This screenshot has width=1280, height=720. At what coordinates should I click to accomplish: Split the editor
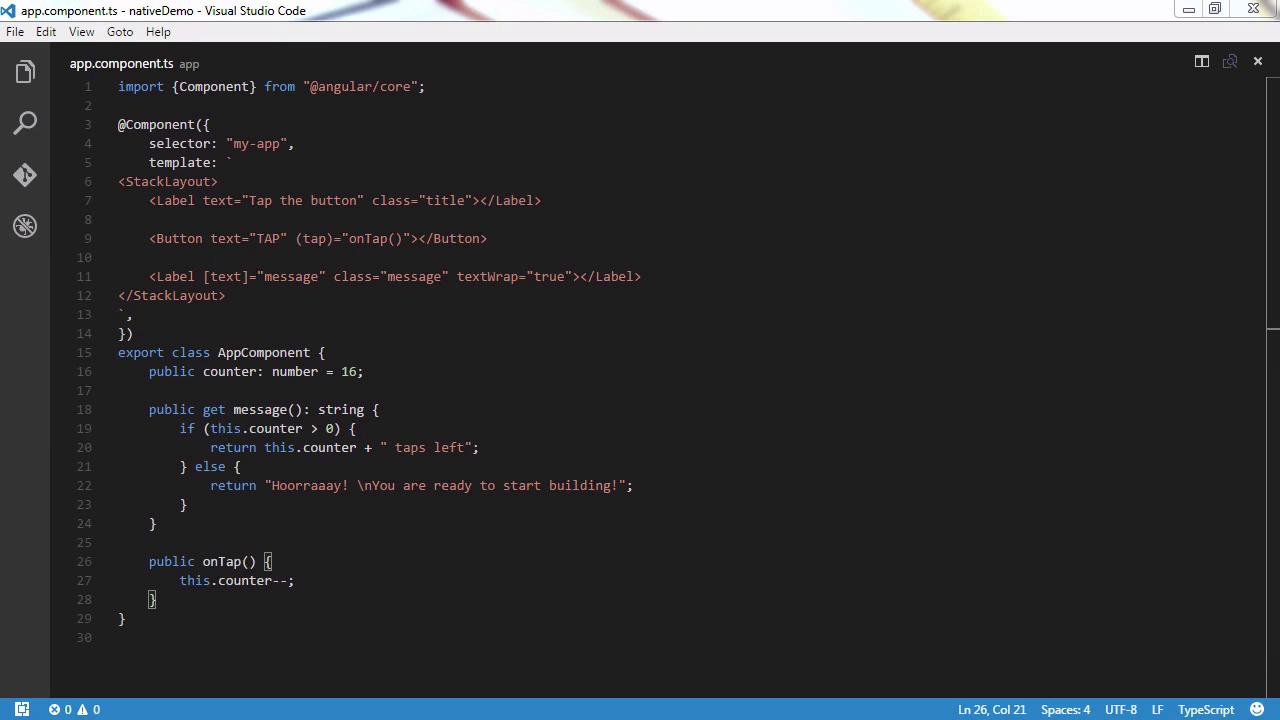tap(1202, 62)
